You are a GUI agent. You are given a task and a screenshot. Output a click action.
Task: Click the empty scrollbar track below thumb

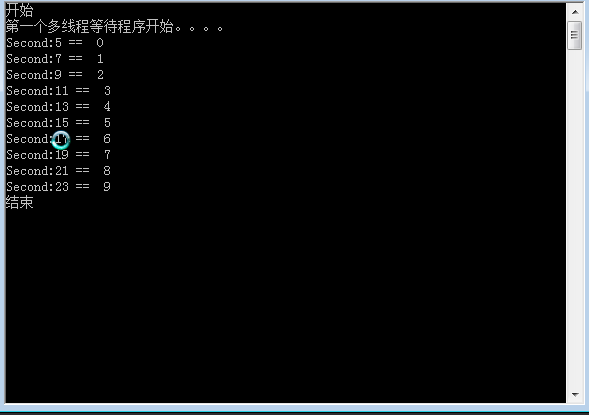575,218
